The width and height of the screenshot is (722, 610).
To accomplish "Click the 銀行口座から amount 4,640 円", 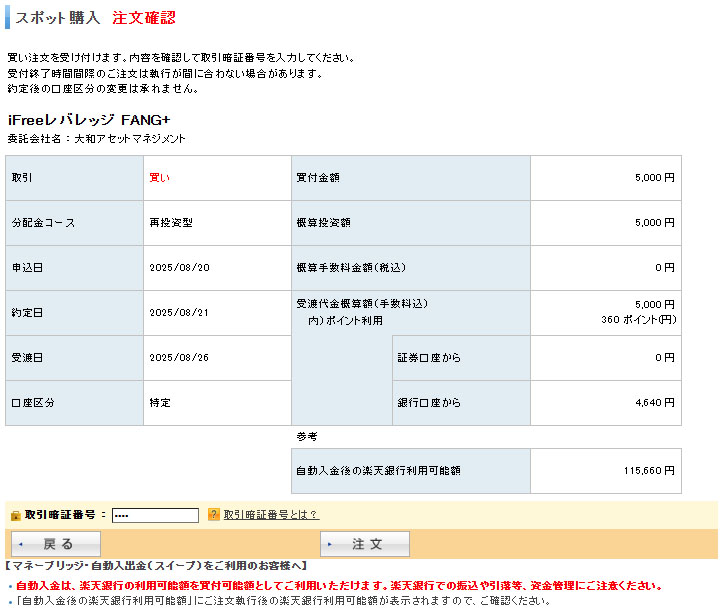I will click(x=654, y=403).
